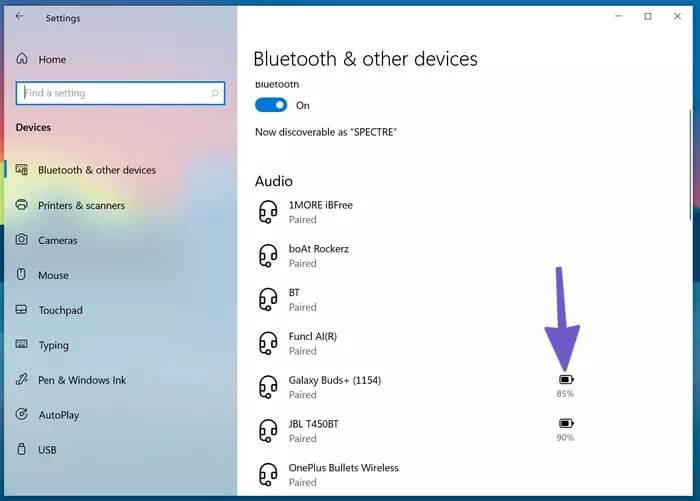Select the OnePlus Bullets Wireless device name

tap(343, 468)
